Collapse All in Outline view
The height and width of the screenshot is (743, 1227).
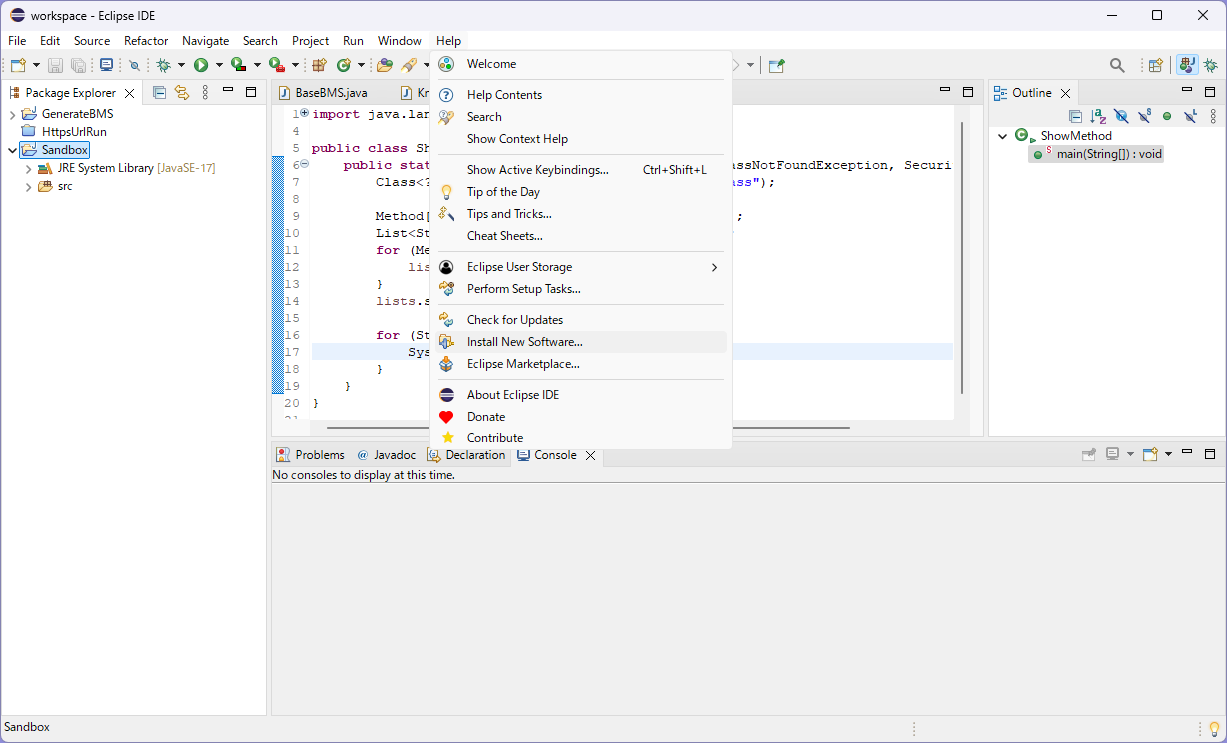pyautogui.click(x=1075, y=116)
